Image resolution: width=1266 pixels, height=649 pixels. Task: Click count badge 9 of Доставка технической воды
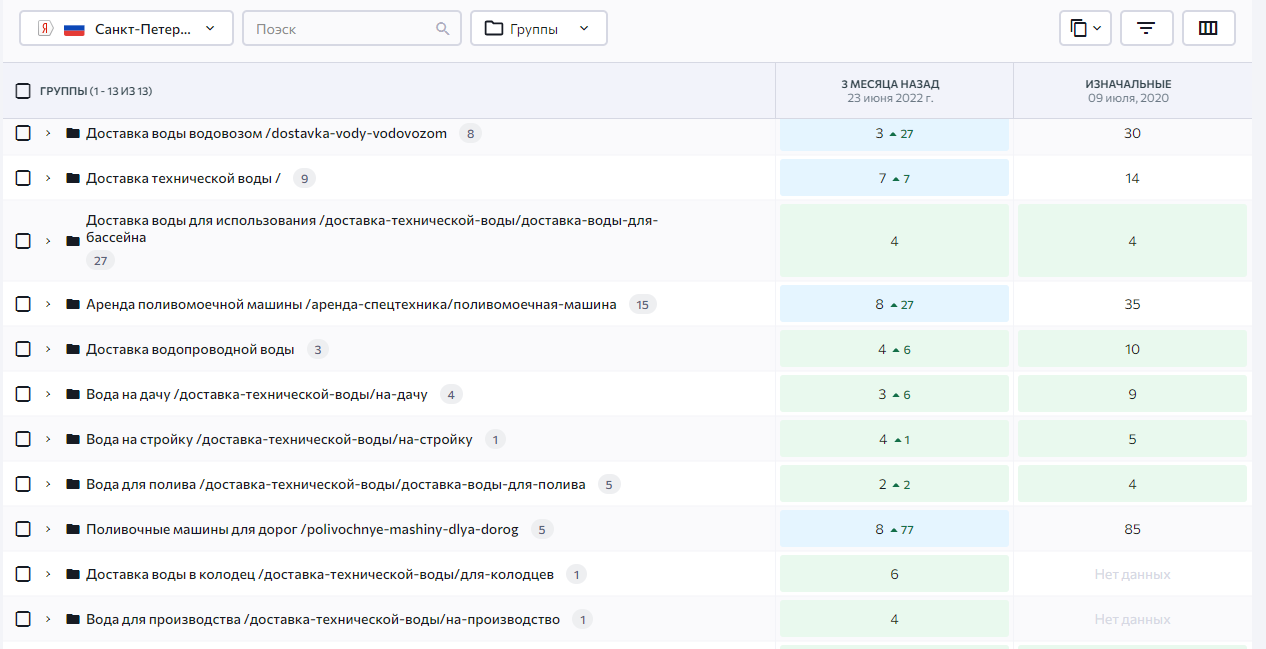(x=304, y=178)
